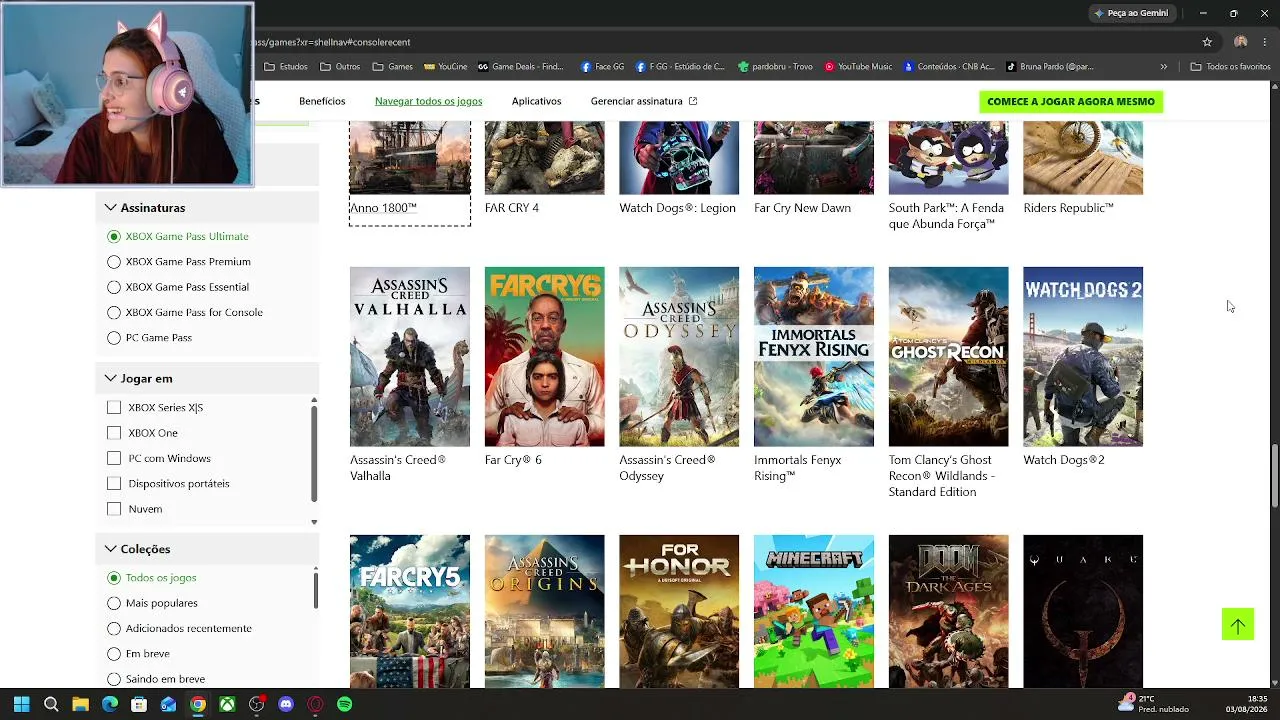
Task: Open Spotify from the taskbar
Action: (x=345, y=704)
